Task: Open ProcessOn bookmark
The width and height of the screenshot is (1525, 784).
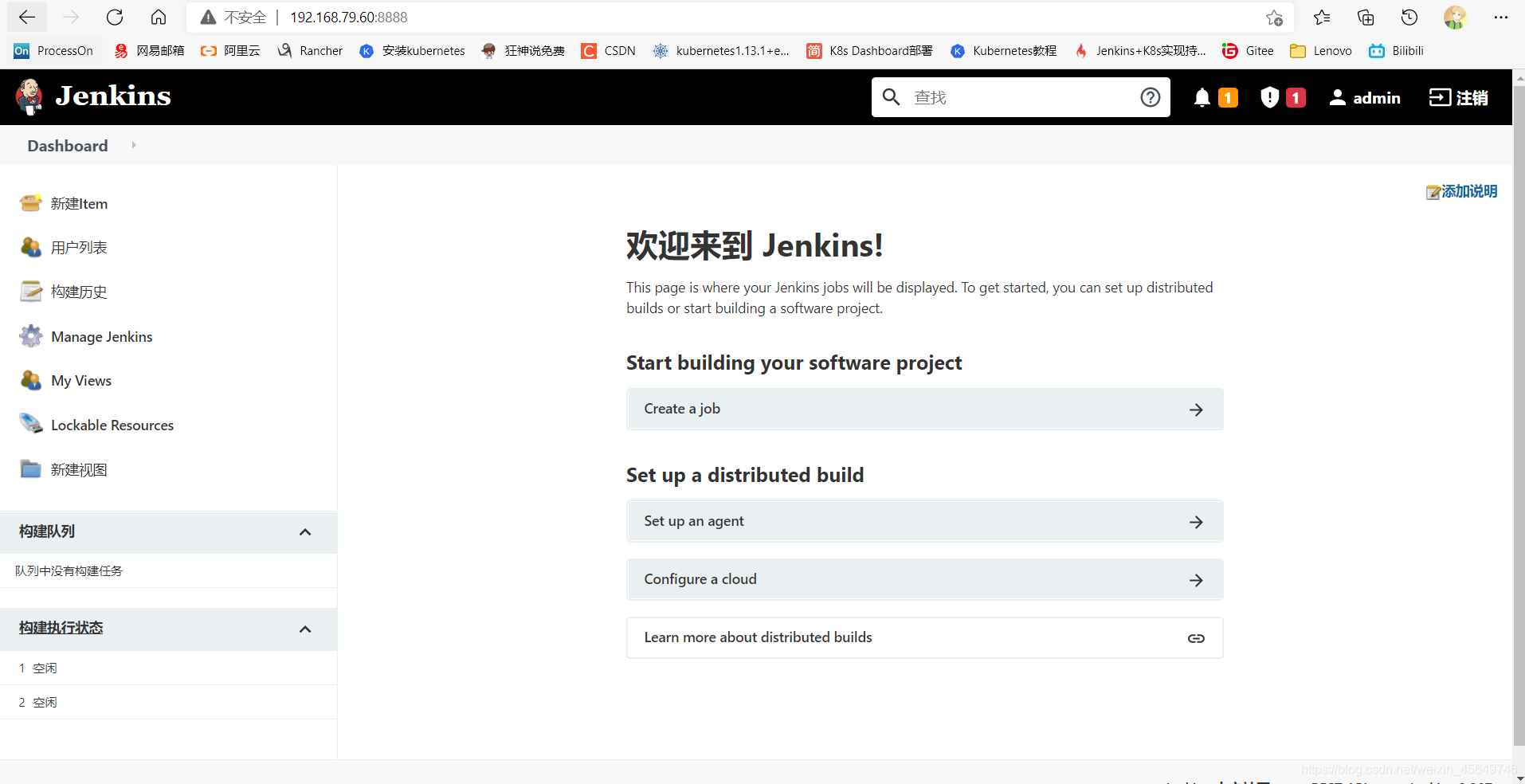Action: point(53,51)
